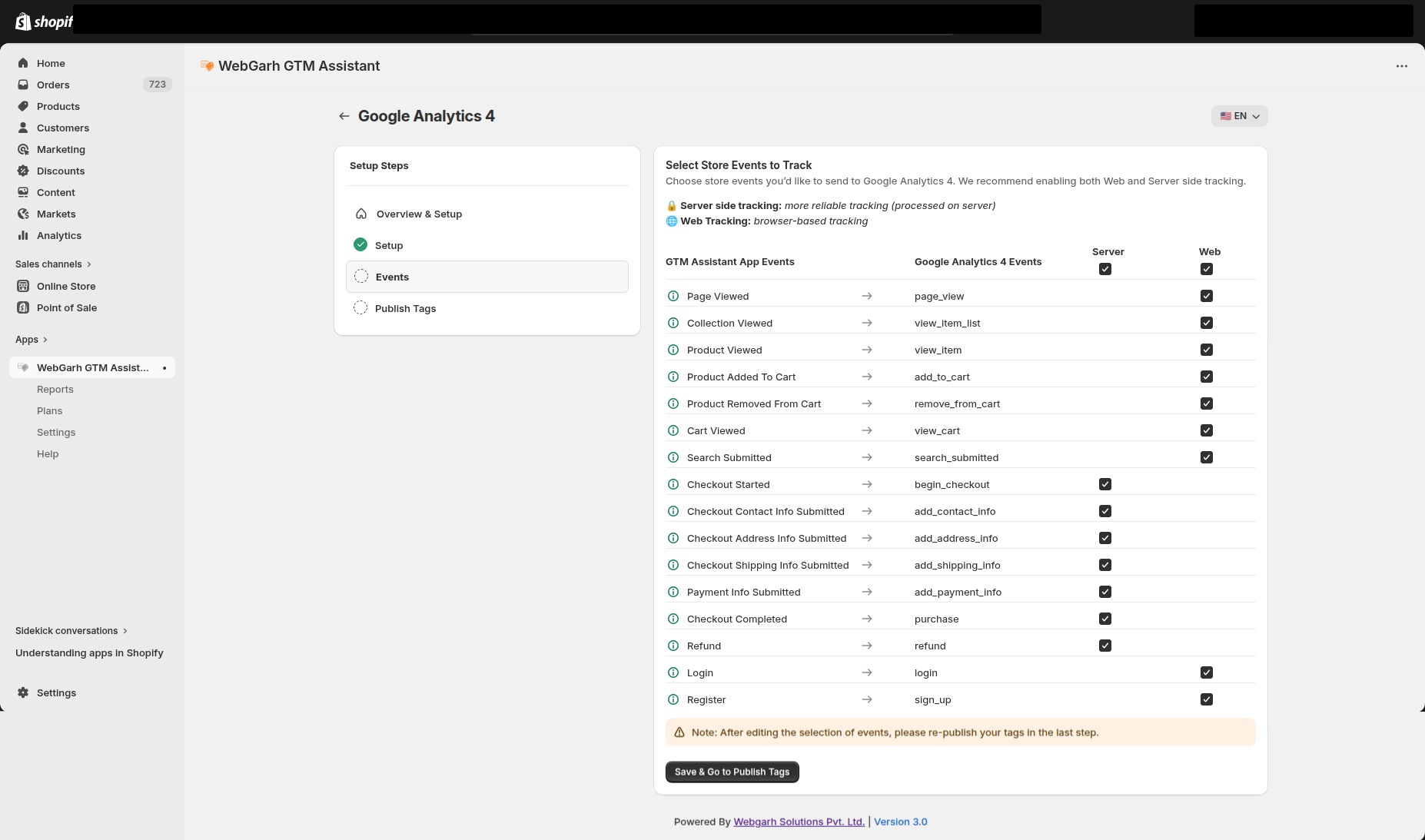Click the WebGarh GTM Assistant header logo
Screen dimensions: 1425x840
[207, 66]
